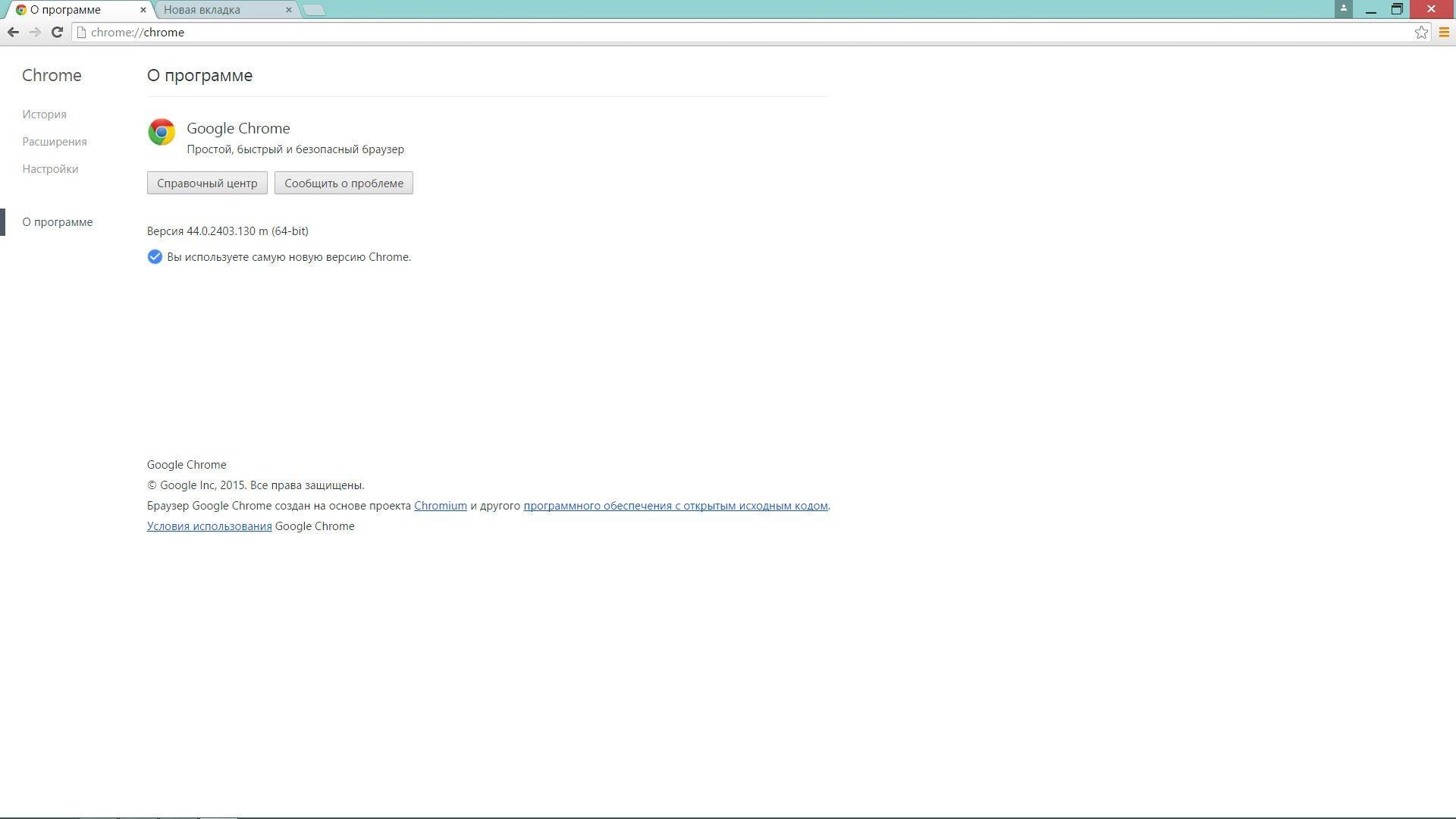The image size is (1456, 819).
Task: Click the 'Справочный центр' button
Action: (x=207, y=183)
